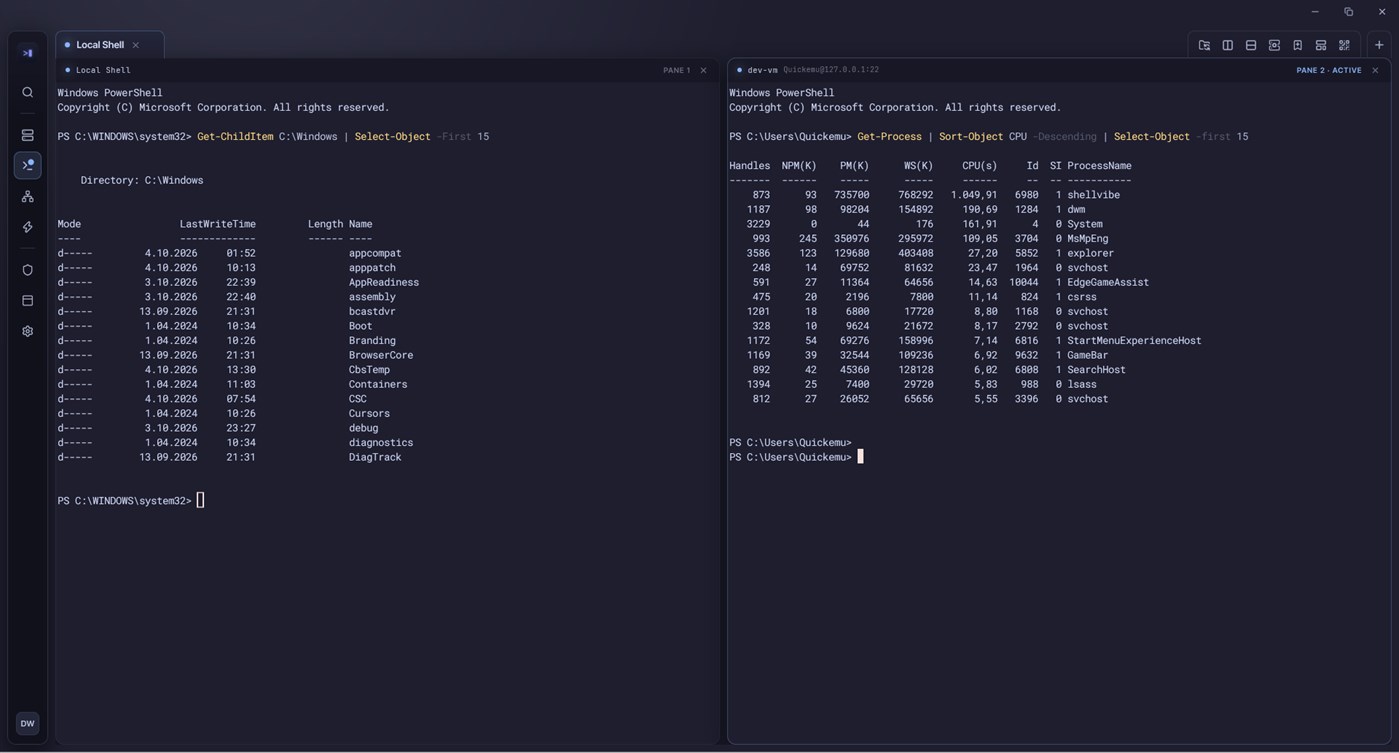Split the pane vertically using the columns icon
Viewport: 1399px width, 753px height.
[x=1228, y=45]
